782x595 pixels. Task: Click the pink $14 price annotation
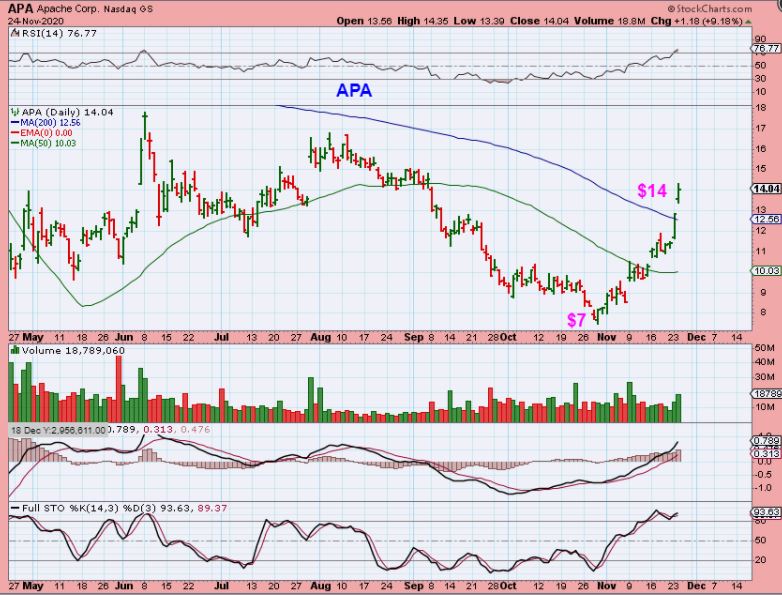click(x=652, y=191)
